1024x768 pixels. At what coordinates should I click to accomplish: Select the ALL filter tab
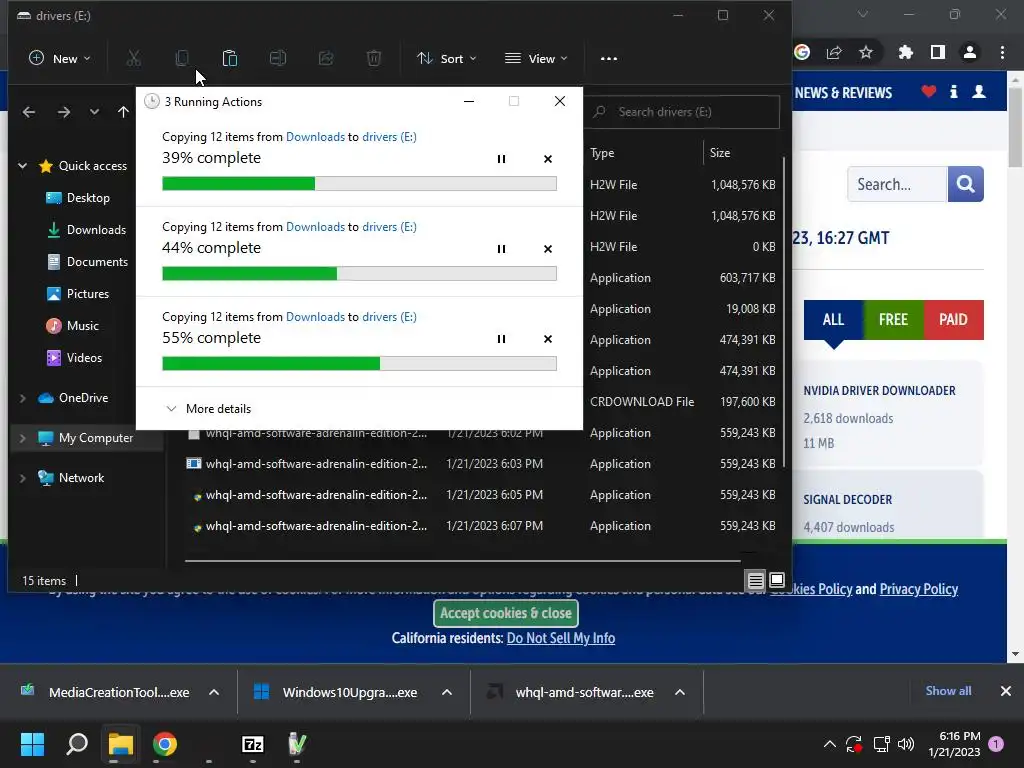(x=833, y=320)
